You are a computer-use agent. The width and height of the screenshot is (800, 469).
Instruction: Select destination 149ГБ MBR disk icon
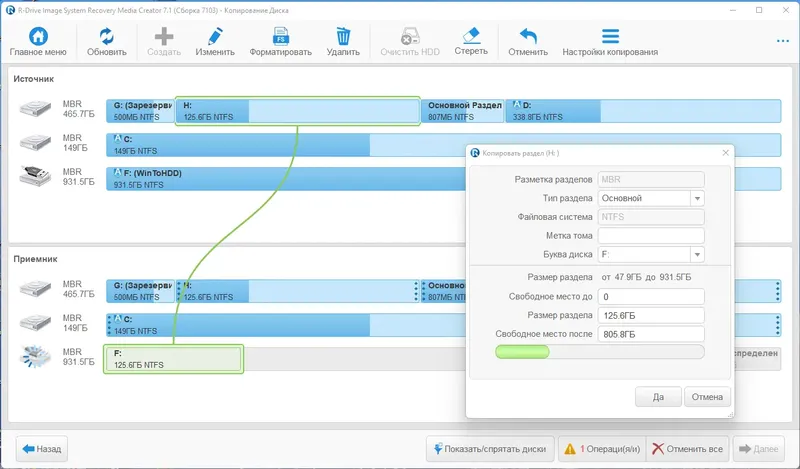coord(35,323)
